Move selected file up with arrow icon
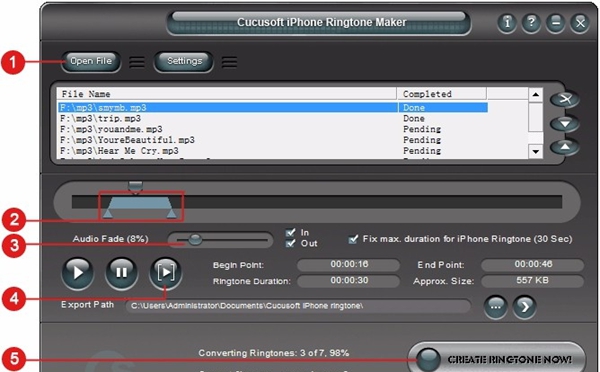Screen dimensions: 600x372 click(x=565, y=147)
